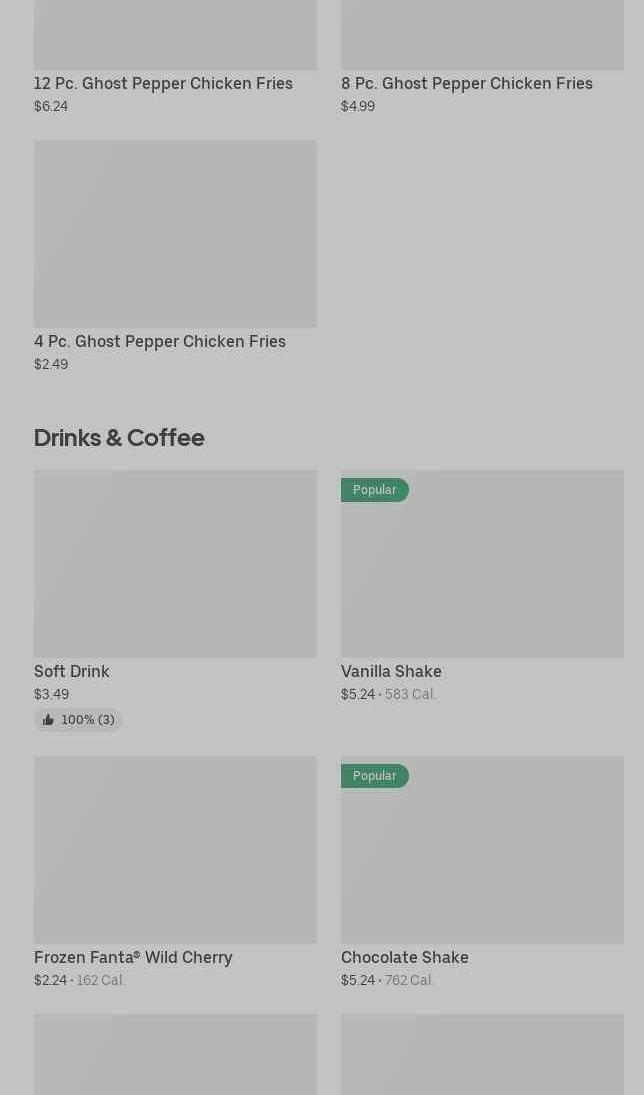Screen dimensions: 644x1095
Task: Click the $3.49 Soft Drink price
Action: tap(51, 694)
